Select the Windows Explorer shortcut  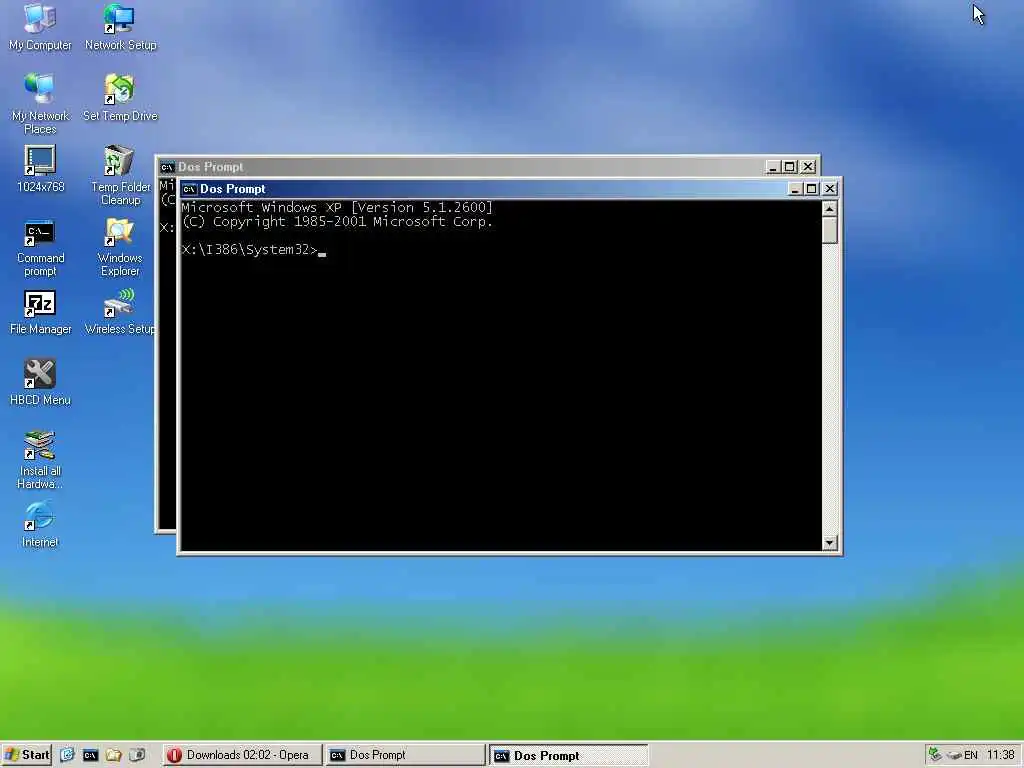point(120,248)
